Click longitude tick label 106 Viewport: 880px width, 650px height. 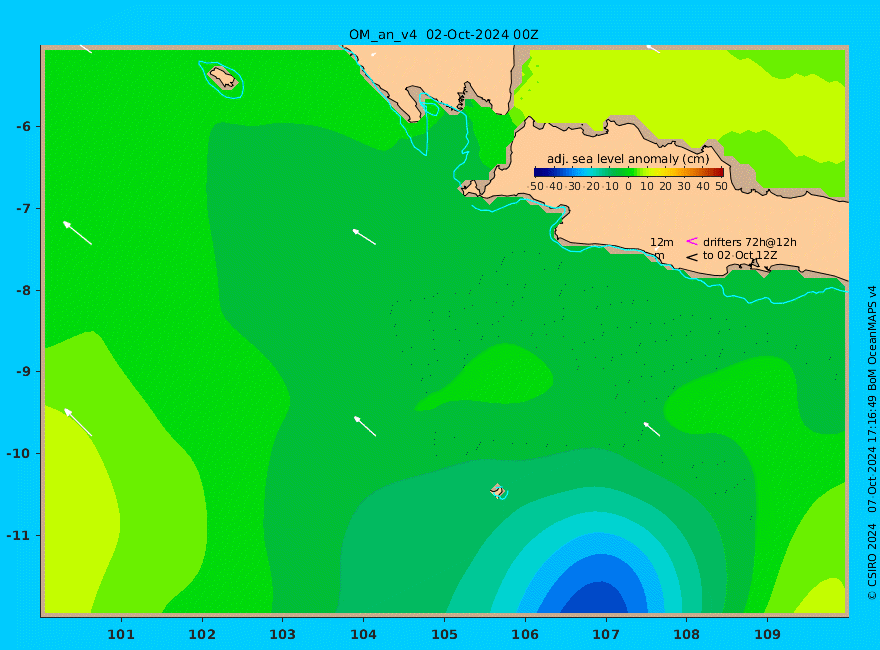525,635
